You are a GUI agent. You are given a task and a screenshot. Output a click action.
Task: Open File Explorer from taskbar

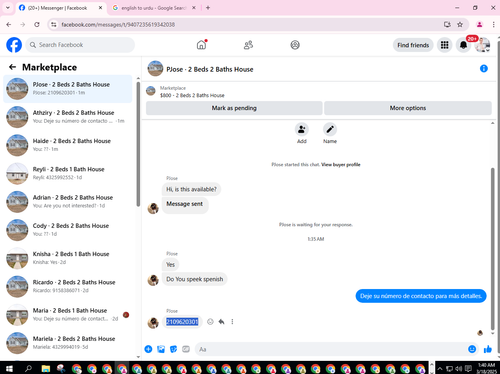[x=46, y=369]
